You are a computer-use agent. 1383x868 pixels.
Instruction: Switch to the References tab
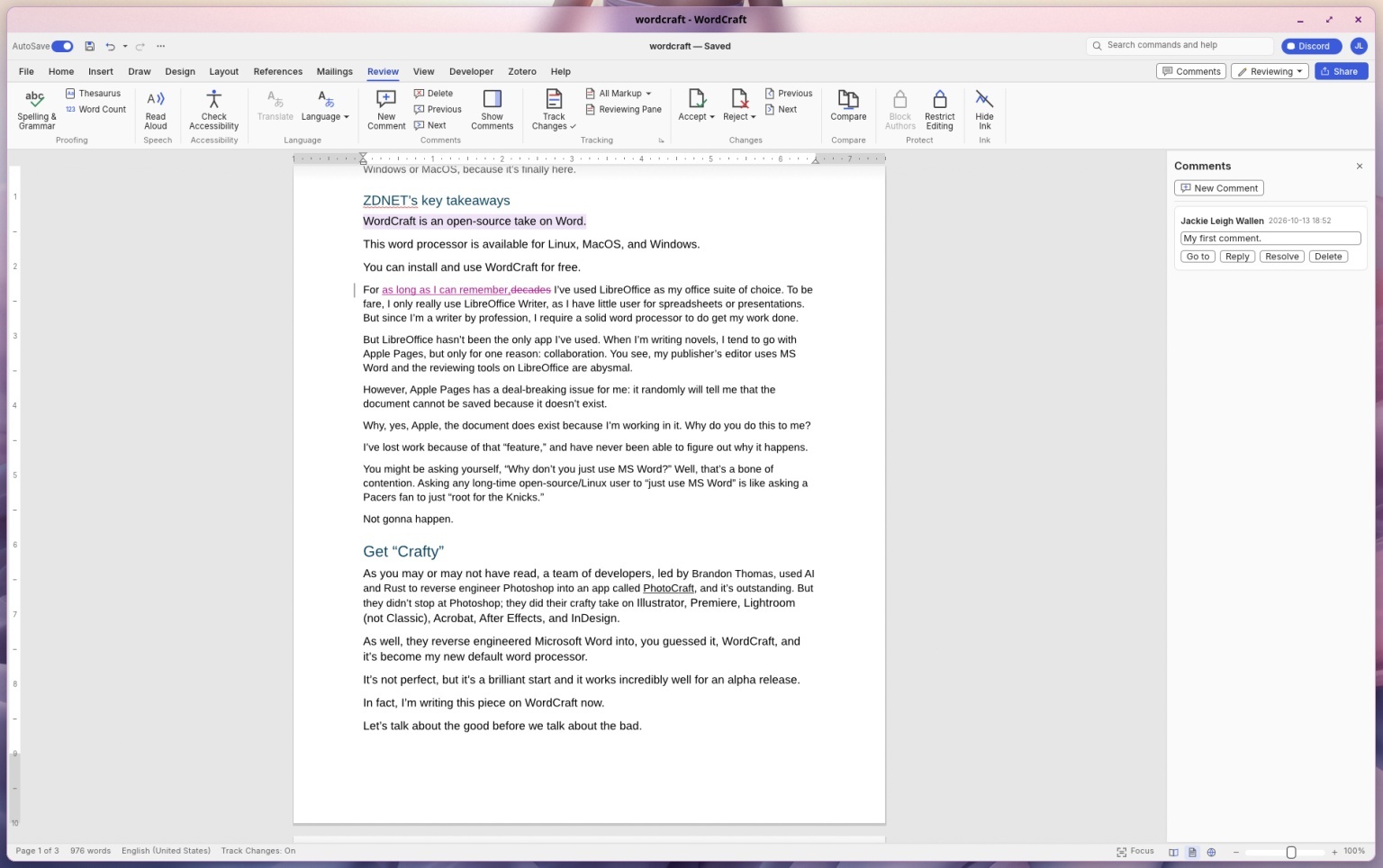278,71
